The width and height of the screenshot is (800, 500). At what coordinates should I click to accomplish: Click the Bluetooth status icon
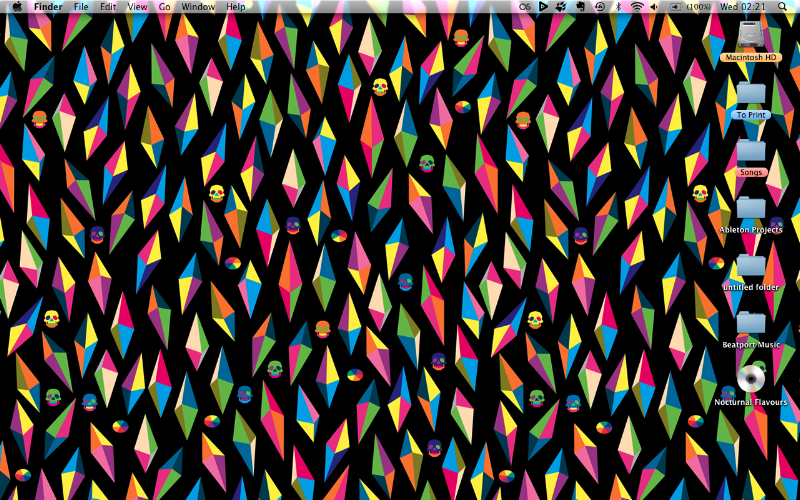618,7
